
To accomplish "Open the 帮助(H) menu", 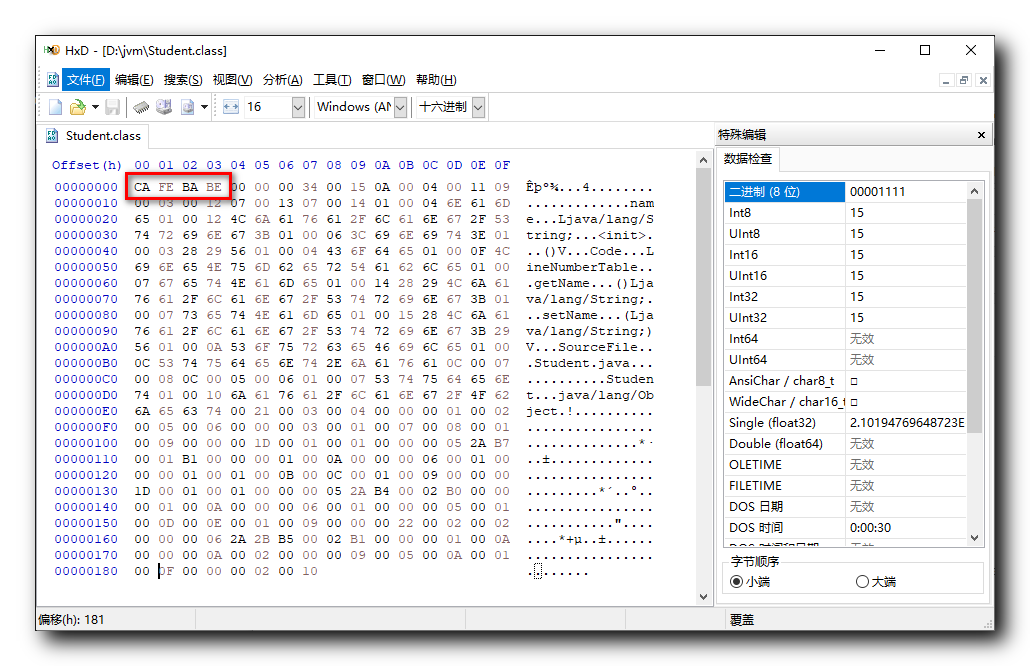I will pyautogui.click(x=436, y=80).
